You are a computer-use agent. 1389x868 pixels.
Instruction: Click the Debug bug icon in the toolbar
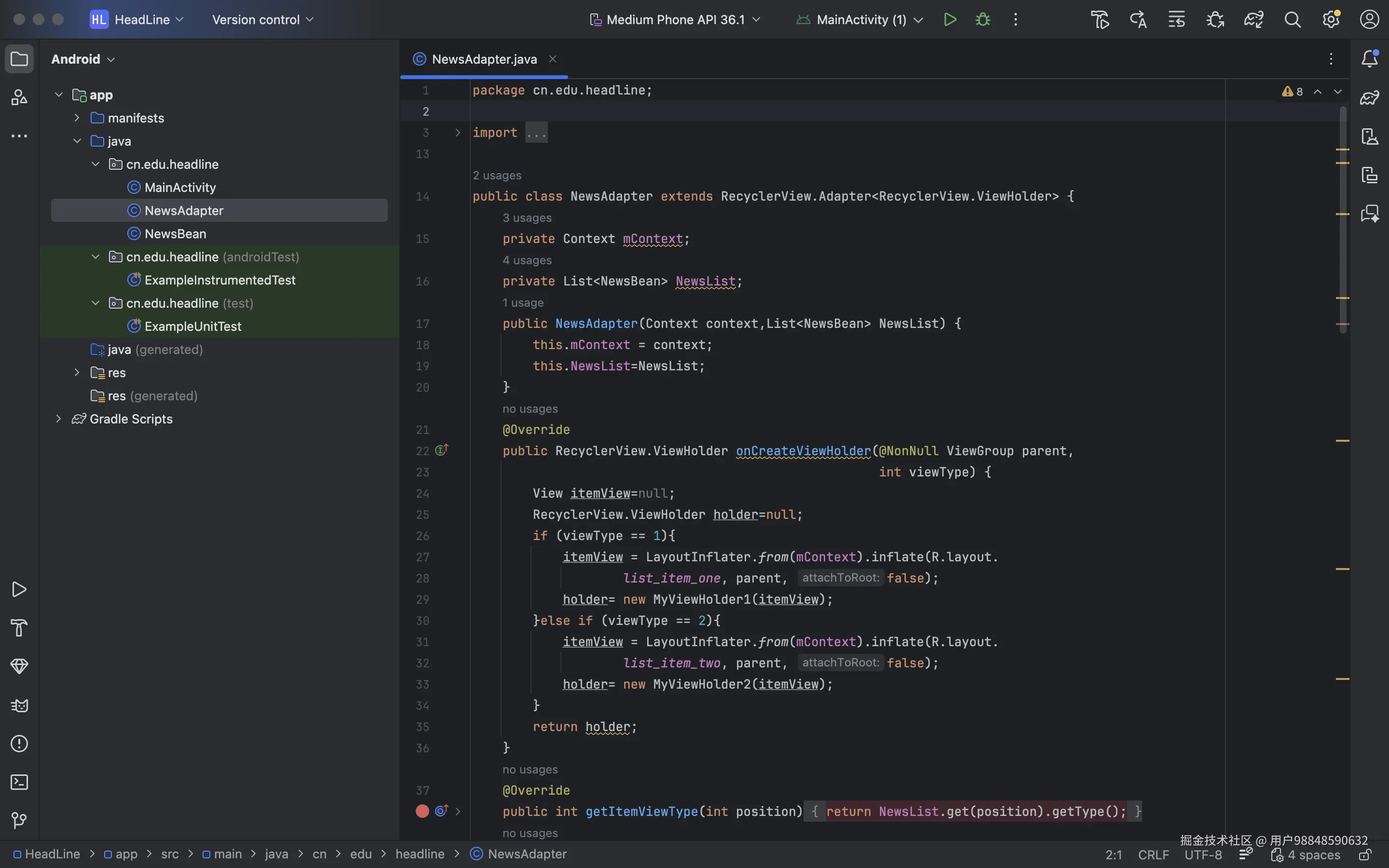(982, 19)
